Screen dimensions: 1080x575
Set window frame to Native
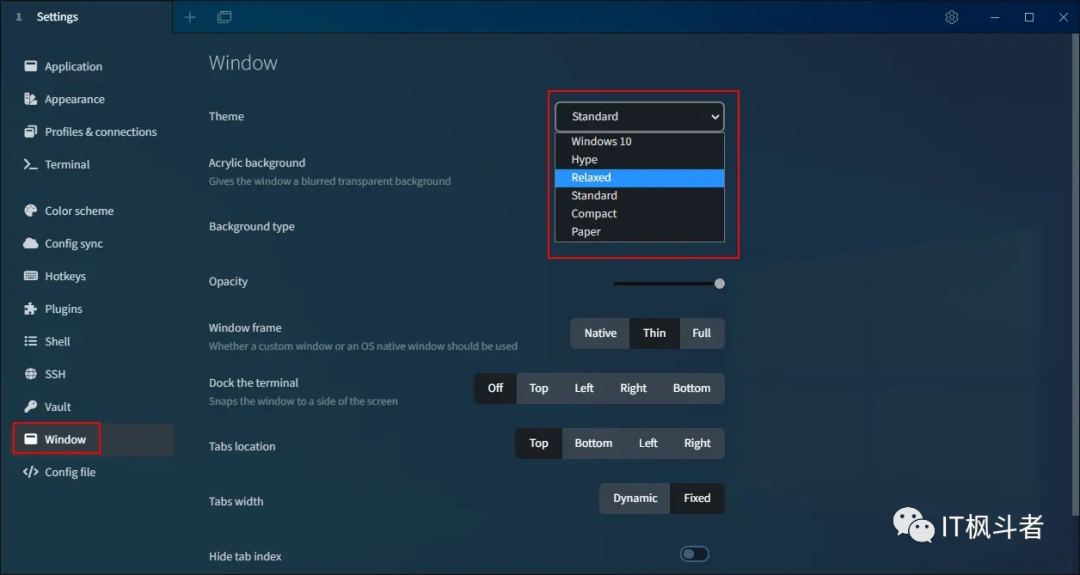(x=600, y=333)
